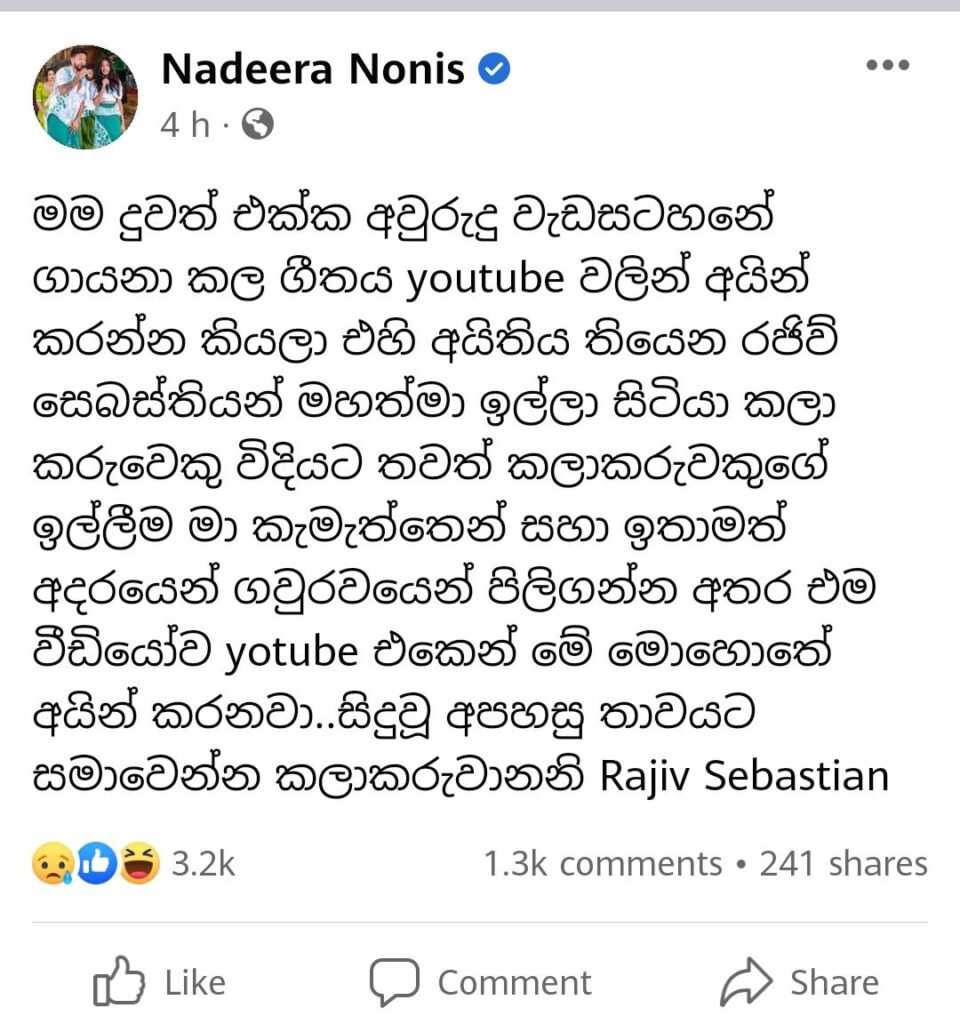Click the outlined thumbs-up Like icon
This screenshot has height=1024, width=960.
118,982
